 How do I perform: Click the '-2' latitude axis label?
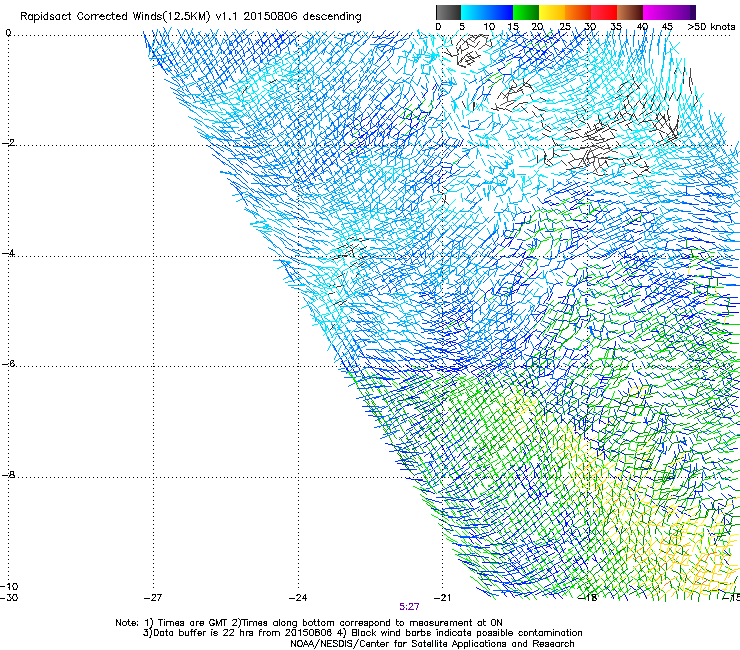(x=8, y=143)
